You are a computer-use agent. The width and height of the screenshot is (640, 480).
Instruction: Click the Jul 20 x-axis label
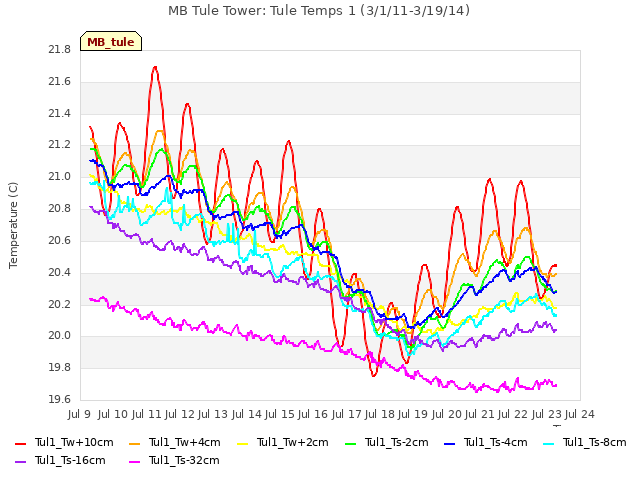[447, 414]
